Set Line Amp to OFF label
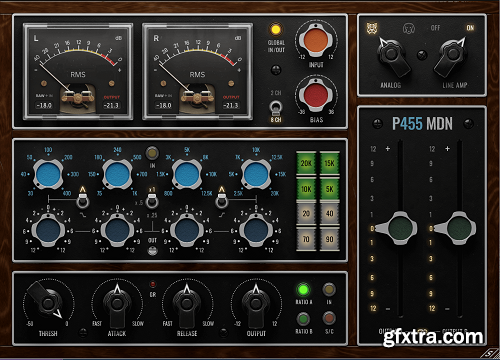The height and width of the screenshot is (360, 500). coord(435,28)
